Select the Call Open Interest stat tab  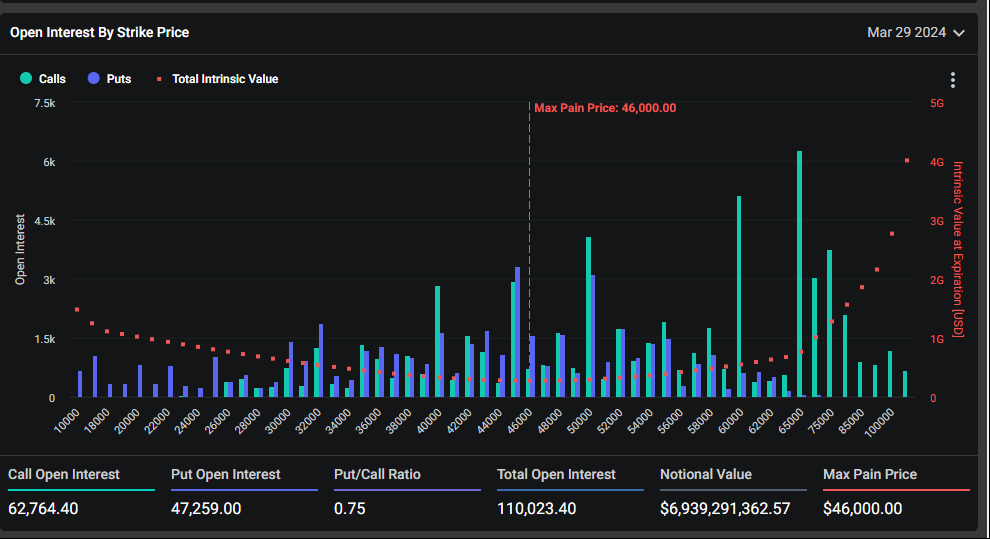tap(64, 474)
